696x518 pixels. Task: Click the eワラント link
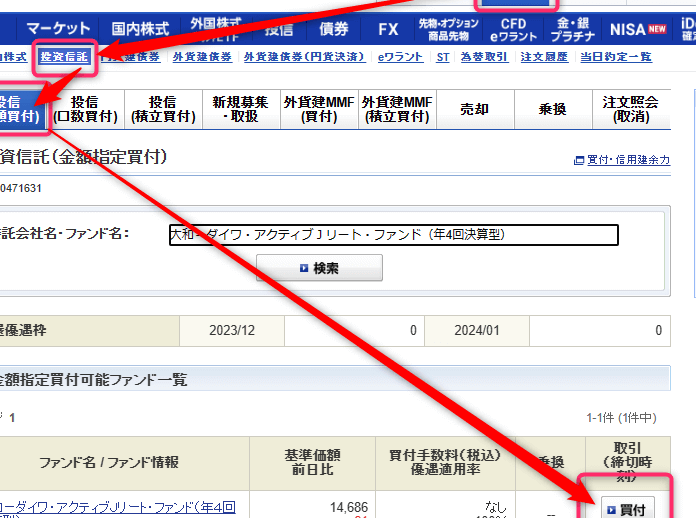click(x=400, y=57)
